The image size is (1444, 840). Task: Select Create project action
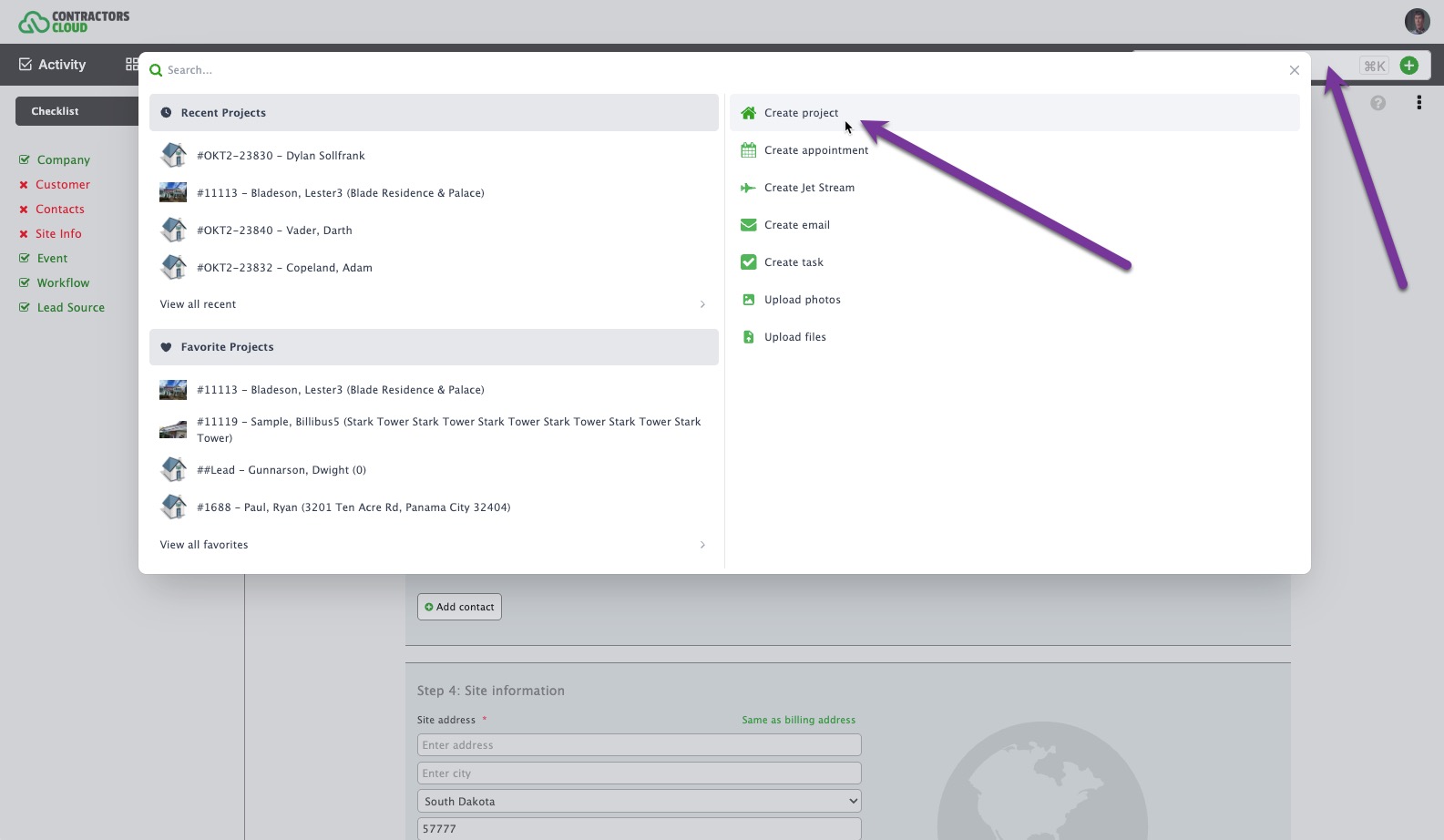1014,113
